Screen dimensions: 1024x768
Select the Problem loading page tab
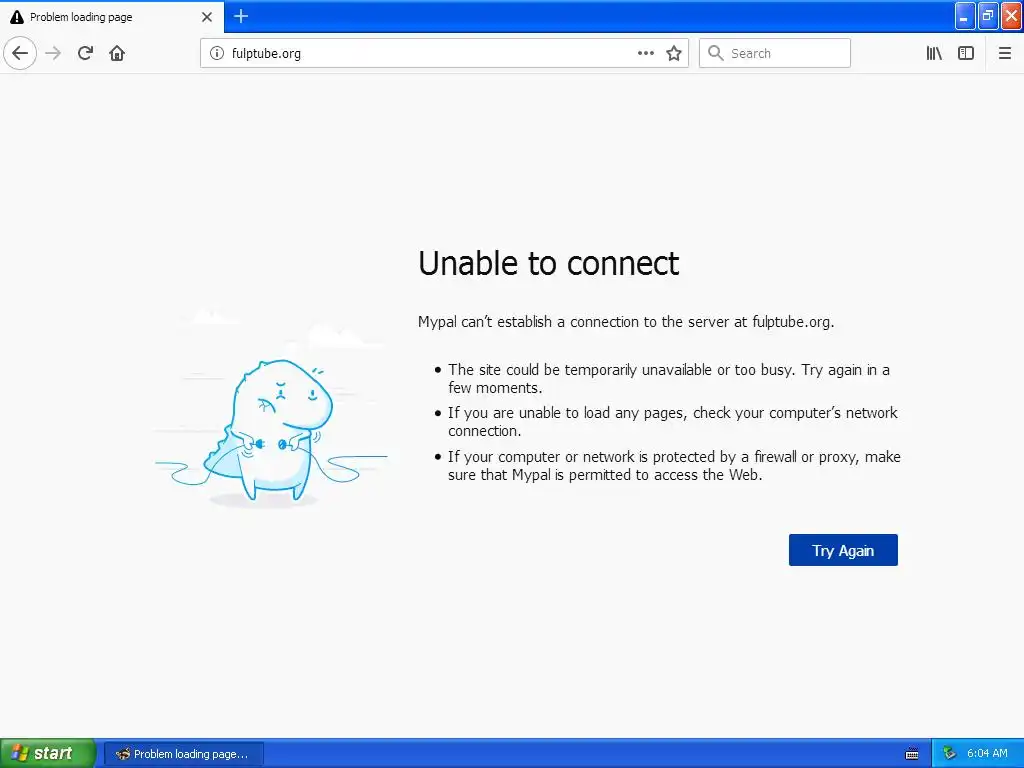click(112, 17)
